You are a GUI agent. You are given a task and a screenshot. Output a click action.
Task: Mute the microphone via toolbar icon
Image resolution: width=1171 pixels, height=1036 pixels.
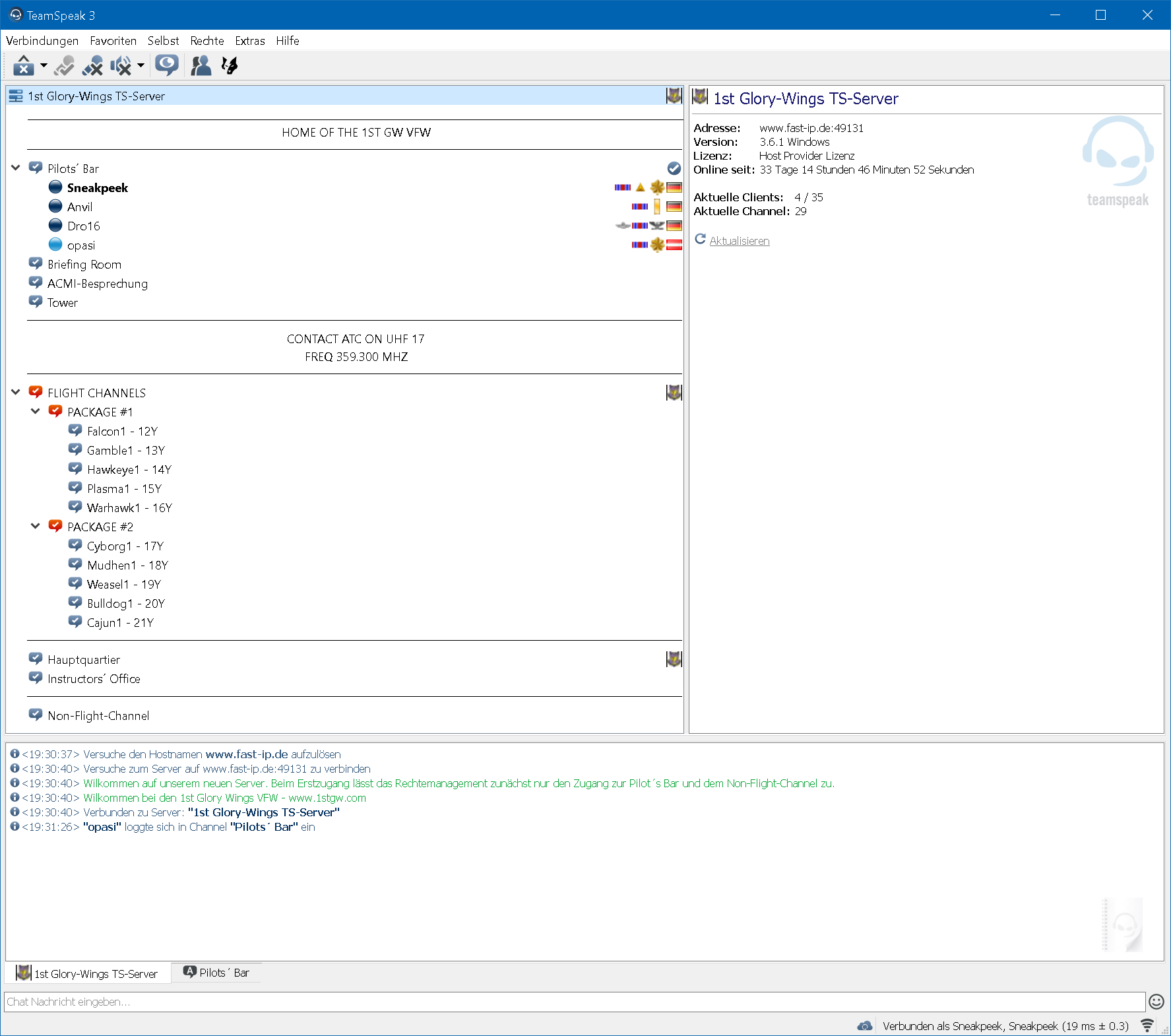(x=92, y=65)
